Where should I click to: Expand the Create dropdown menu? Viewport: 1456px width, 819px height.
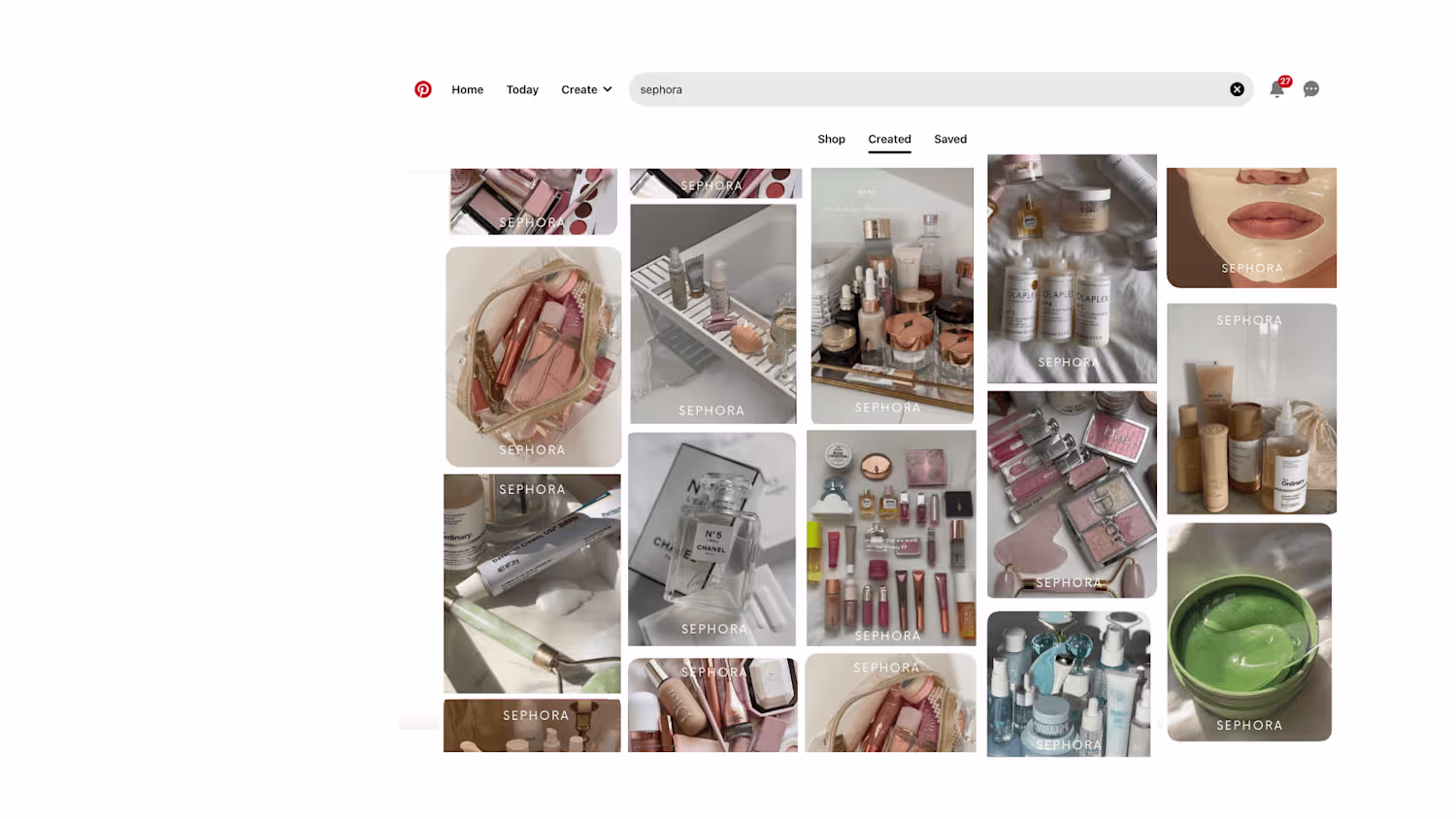[586, 89]
